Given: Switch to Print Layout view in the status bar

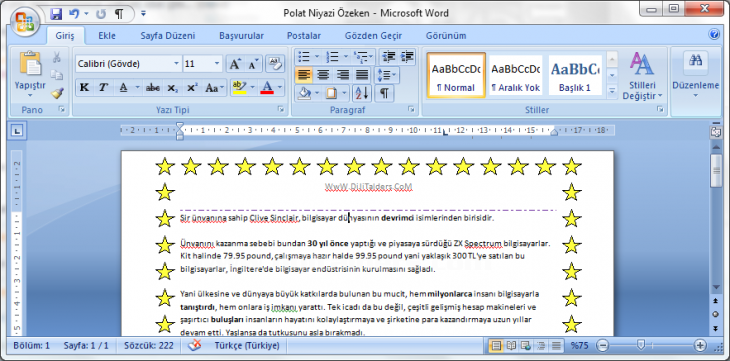Looking at the screenshot, I should coord(496,345).
